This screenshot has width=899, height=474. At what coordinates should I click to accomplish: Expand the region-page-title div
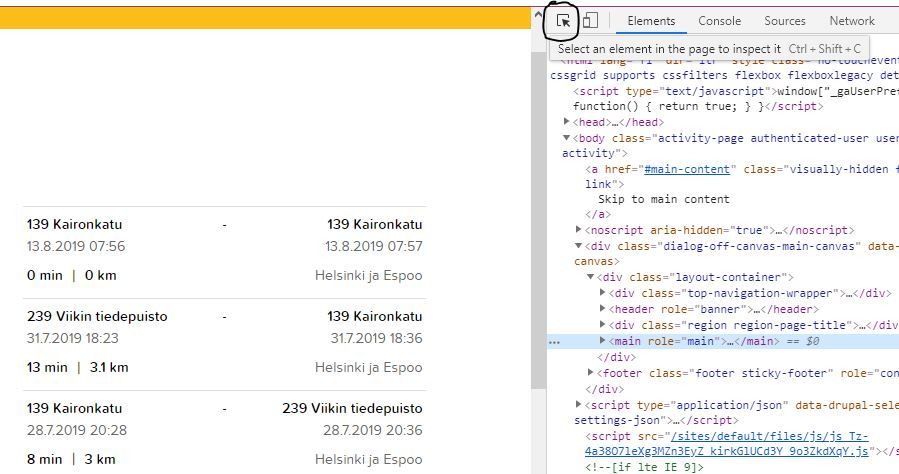tap(602, 324)
